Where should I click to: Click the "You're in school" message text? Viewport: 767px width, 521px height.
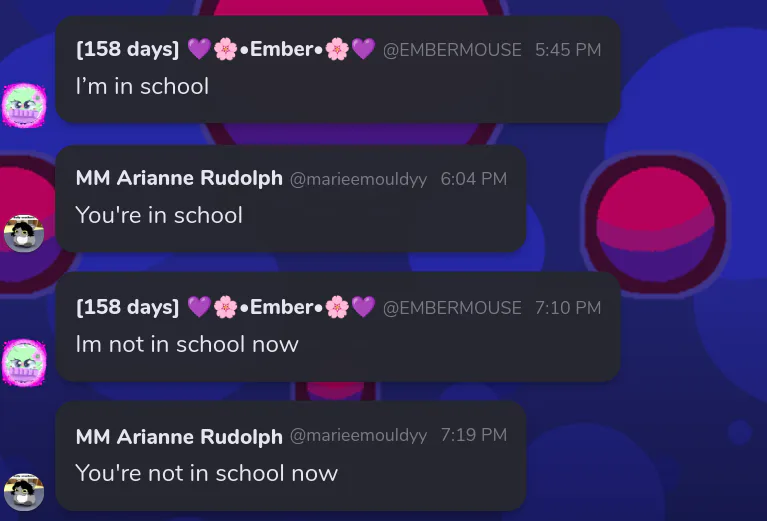point(159,215)
